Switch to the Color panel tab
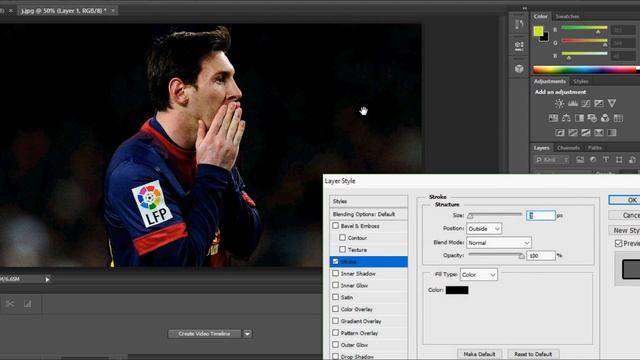The width and height of the screenshot is (640, 360). pyautogui.click(x=540, y=16)
